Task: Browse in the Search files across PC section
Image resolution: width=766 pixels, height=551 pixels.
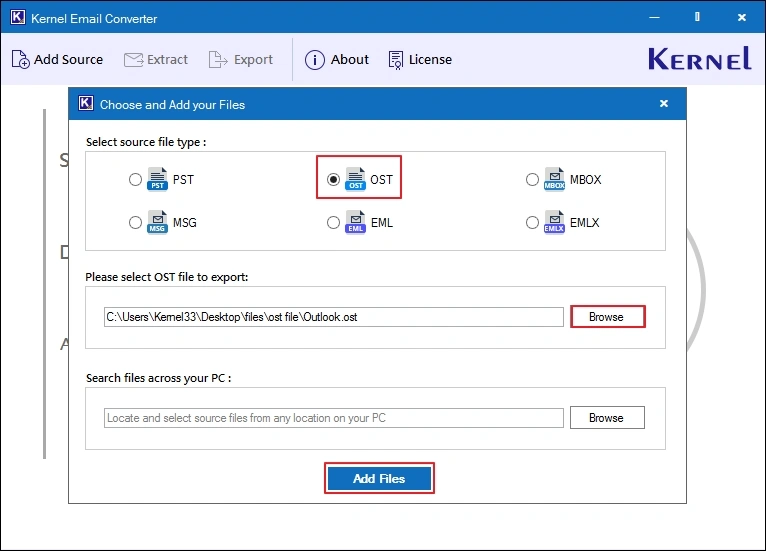Action: point(607,418)
